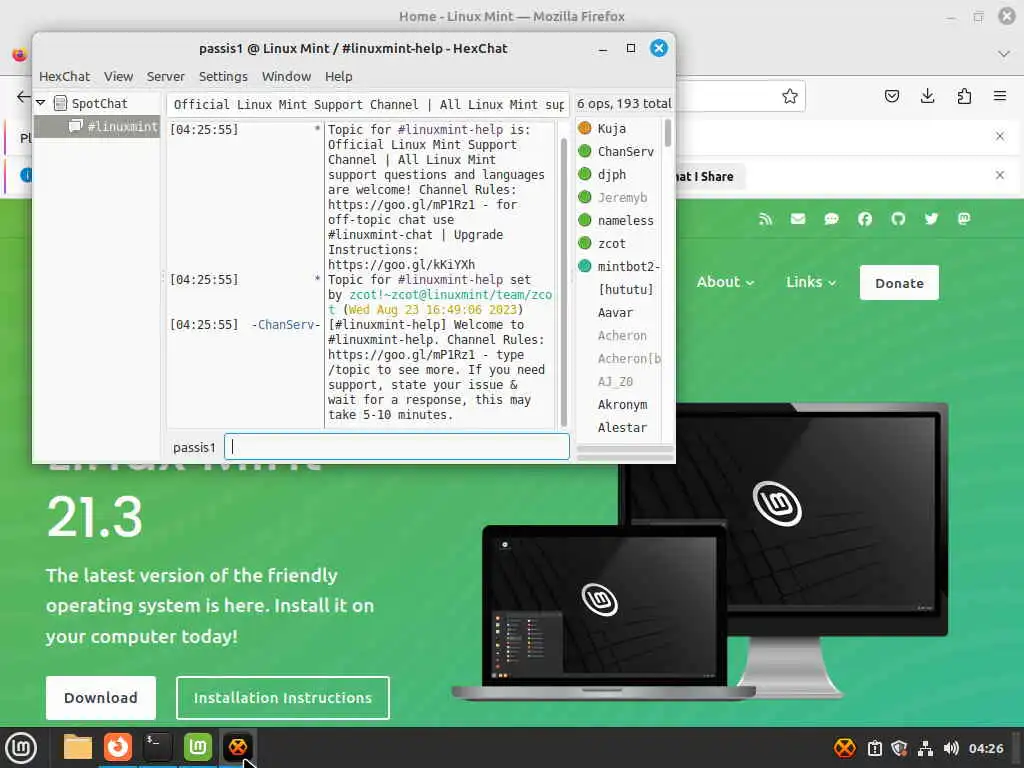Select user Aavar in user list

click(615, 312)
